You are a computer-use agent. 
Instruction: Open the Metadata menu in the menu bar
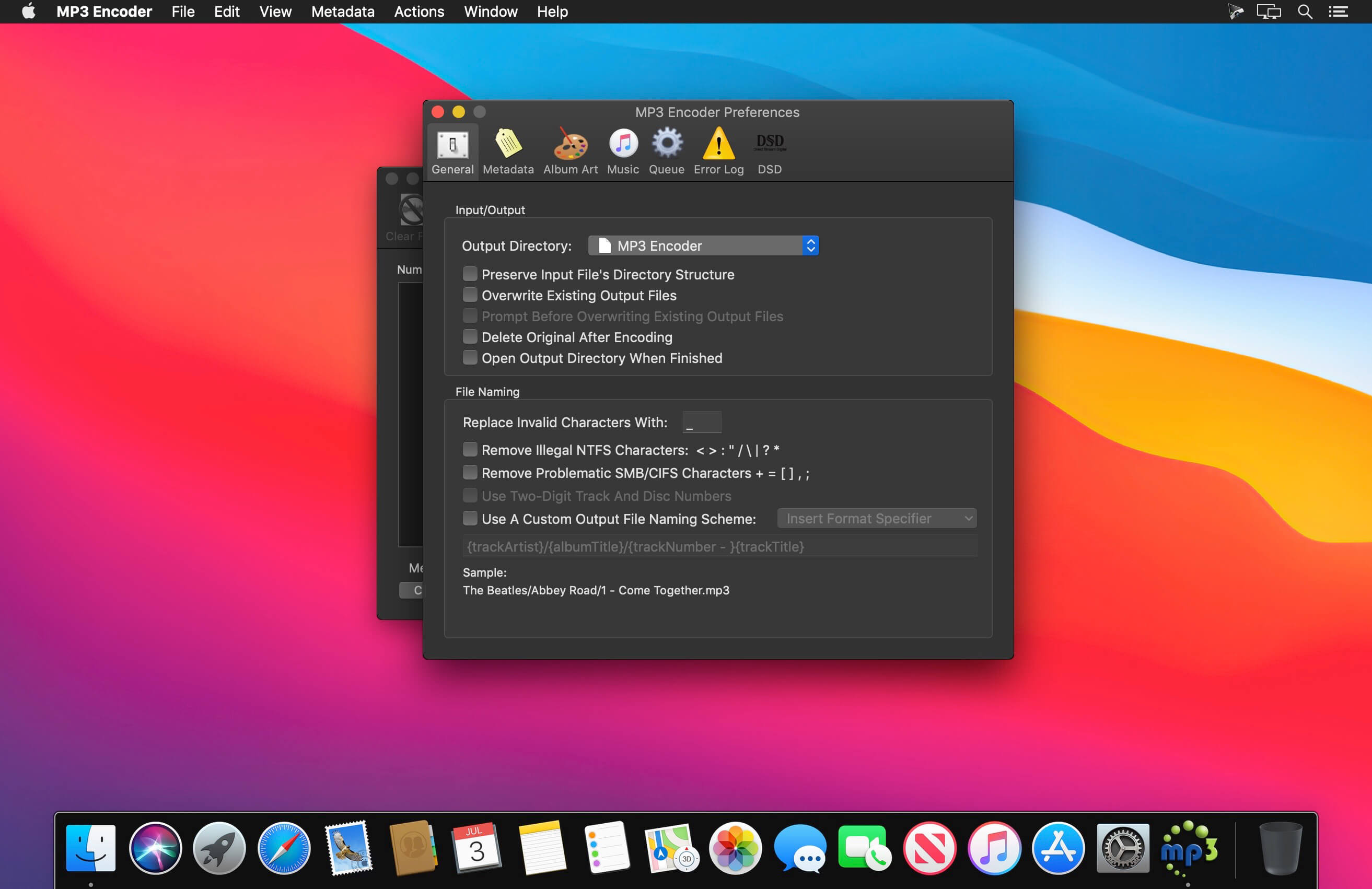coord(342,11)
